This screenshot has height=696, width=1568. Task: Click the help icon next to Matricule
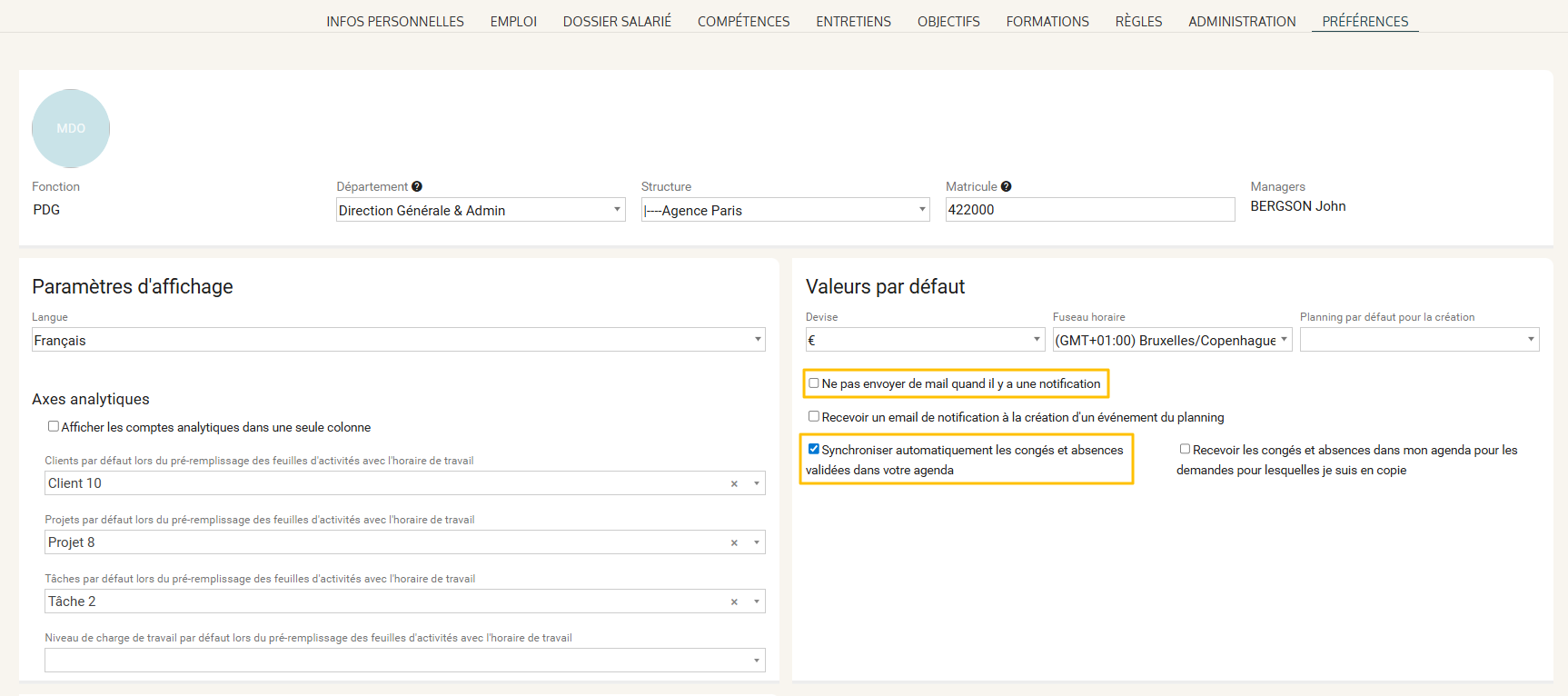1006,186
